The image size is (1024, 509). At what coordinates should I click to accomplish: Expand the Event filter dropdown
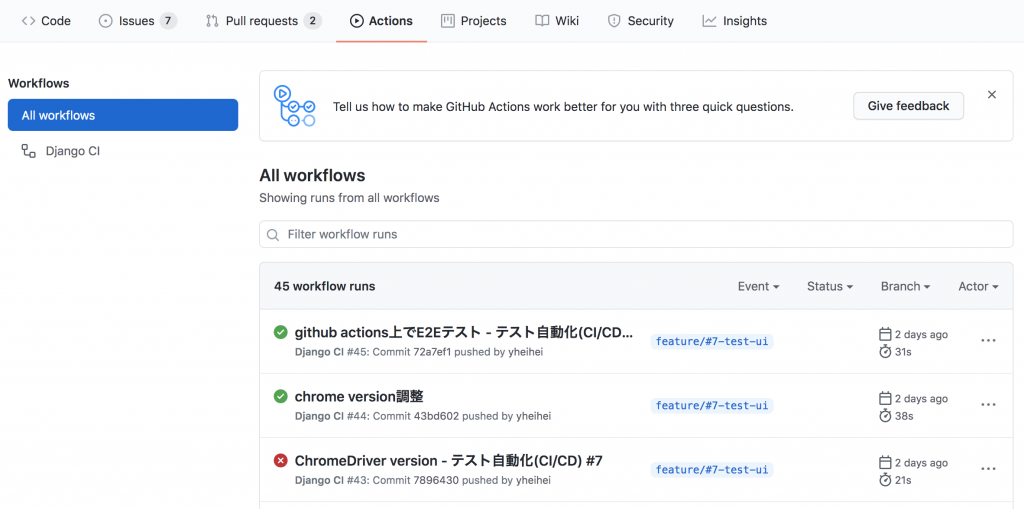tap(758, 286)
